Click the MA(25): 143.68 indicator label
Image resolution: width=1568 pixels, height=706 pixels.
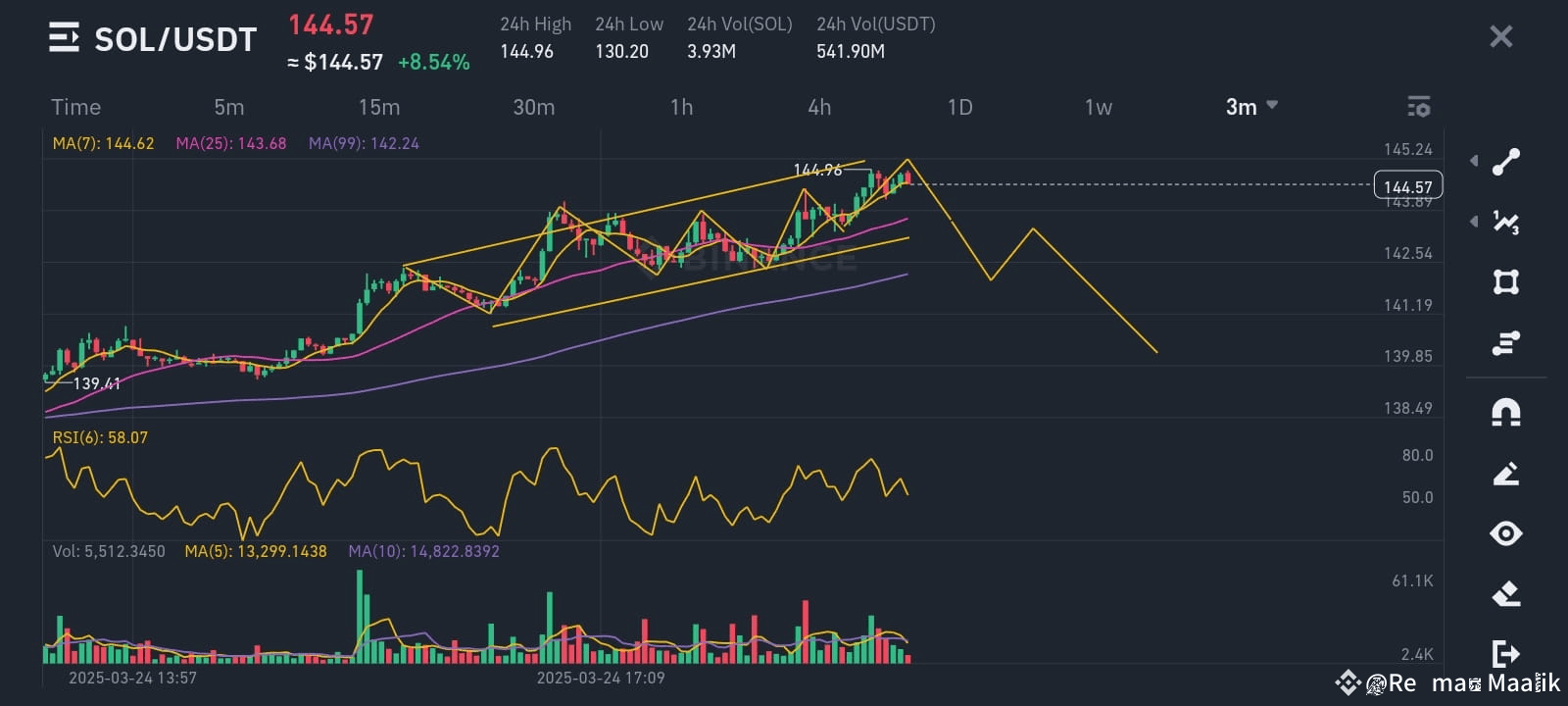pyautogui.click(x=231, y=143)
